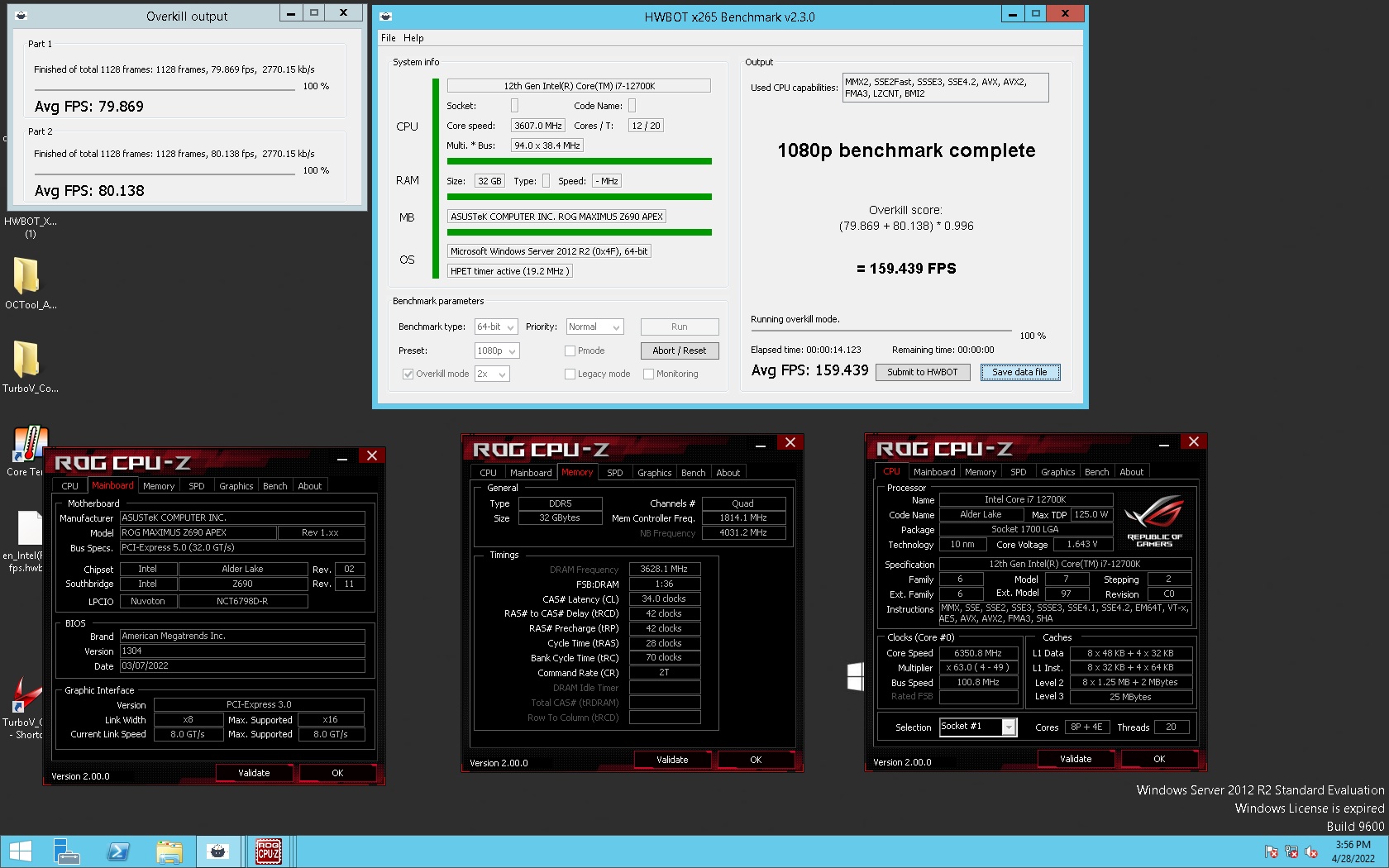Click the Republic of Gamers logo in CPU-Z
The image size is (1389, 868).
[1154, 522]
